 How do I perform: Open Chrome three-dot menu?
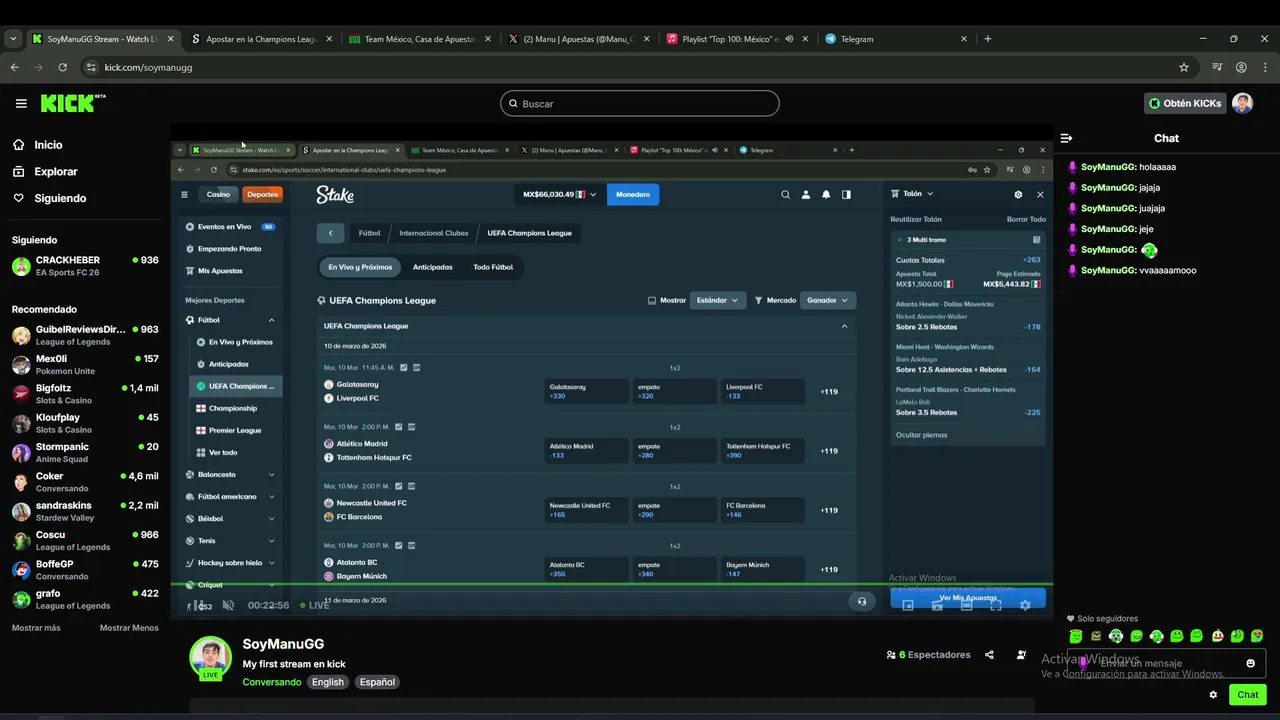coord(1264,67)
